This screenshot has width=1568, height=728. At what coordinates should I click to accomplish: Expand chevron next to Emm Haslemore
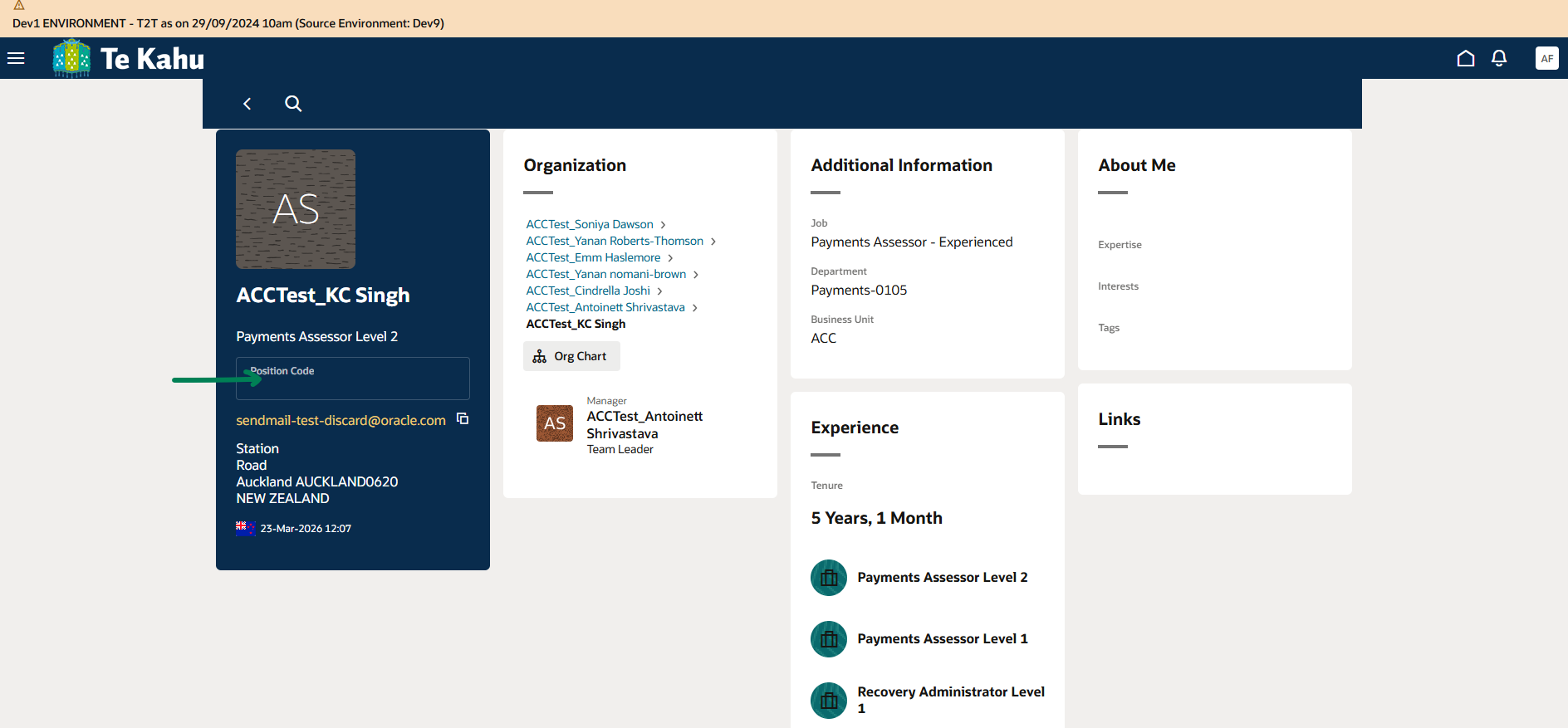(670, 258)
